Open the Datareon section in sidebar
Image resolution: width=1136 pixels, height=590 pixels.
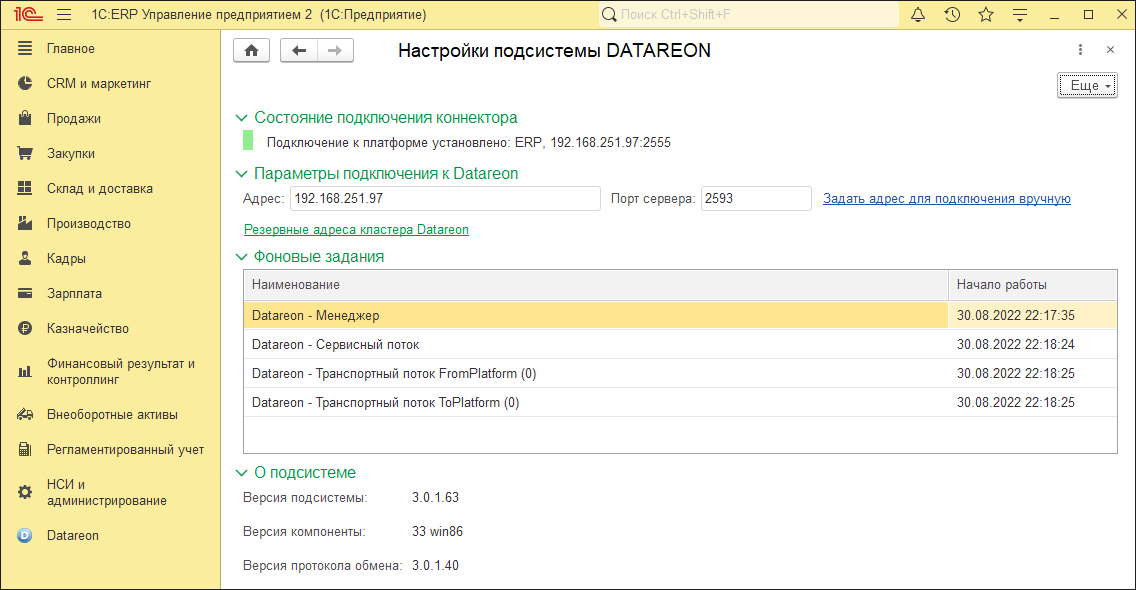72,535
